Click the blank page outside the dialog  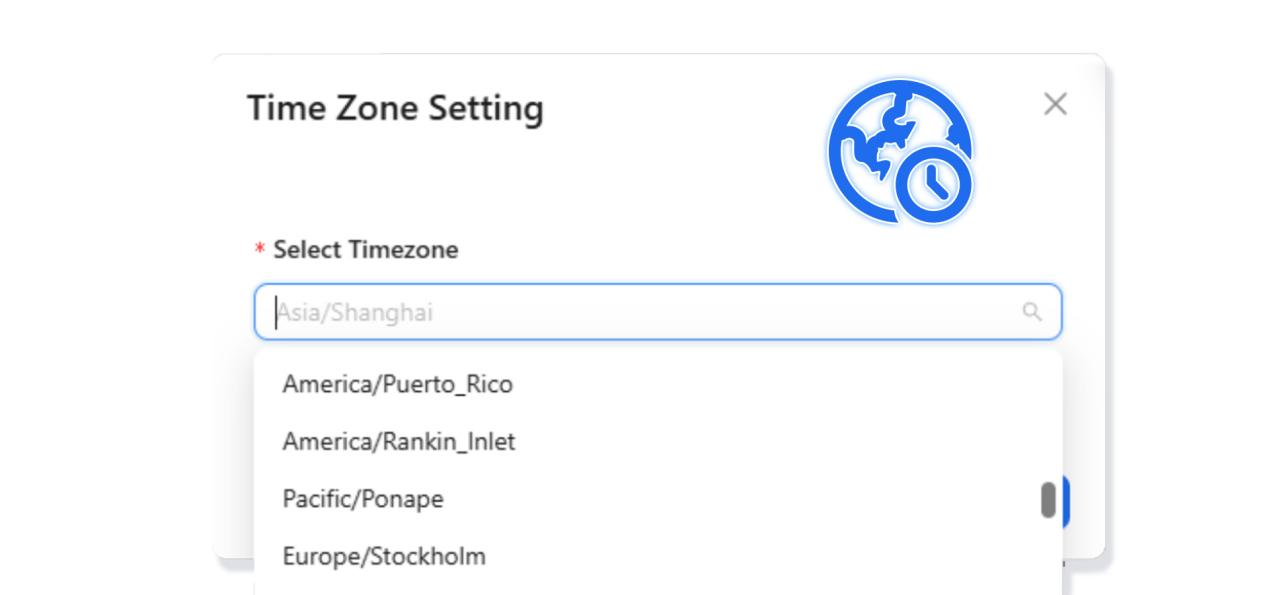(x=100, y=300)
